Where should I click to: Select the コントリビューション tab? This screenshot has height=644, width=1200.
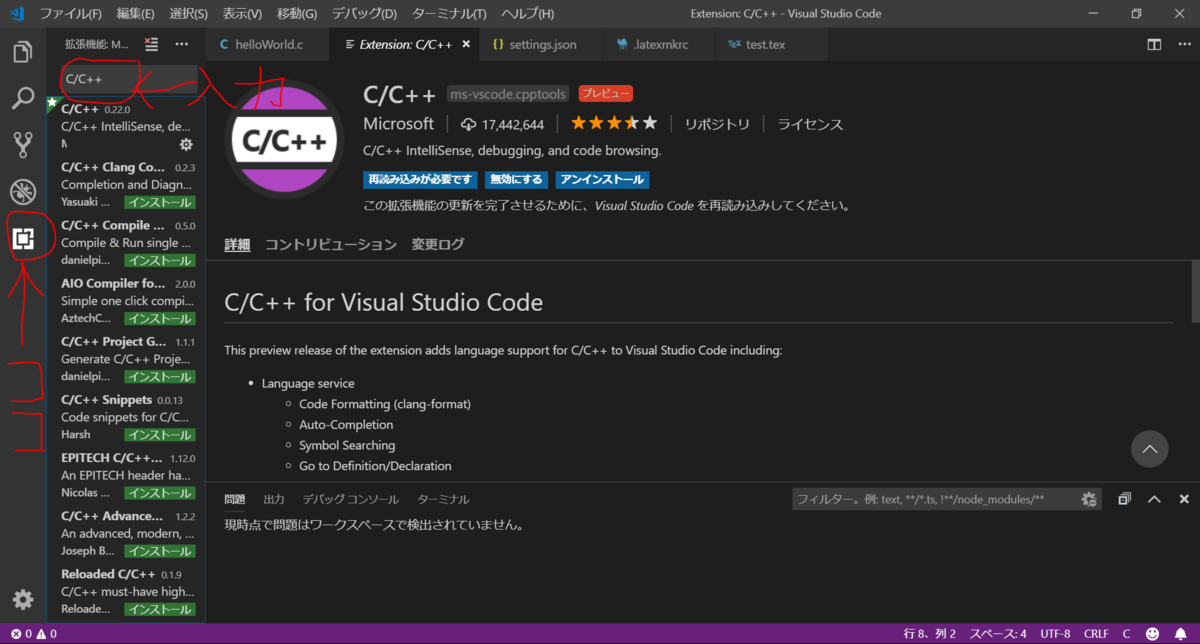click(x=331, y=244)
